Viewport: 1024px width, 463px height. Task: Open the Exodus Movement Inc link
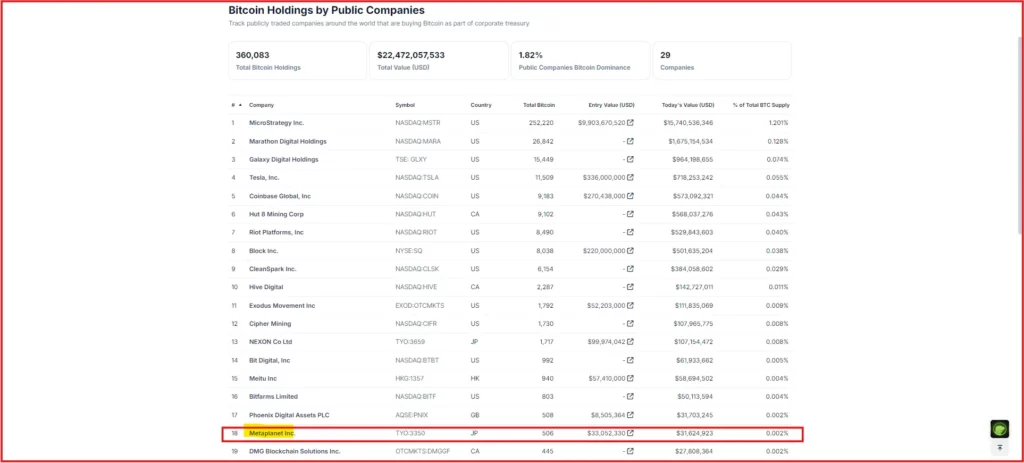click(282, 305)
